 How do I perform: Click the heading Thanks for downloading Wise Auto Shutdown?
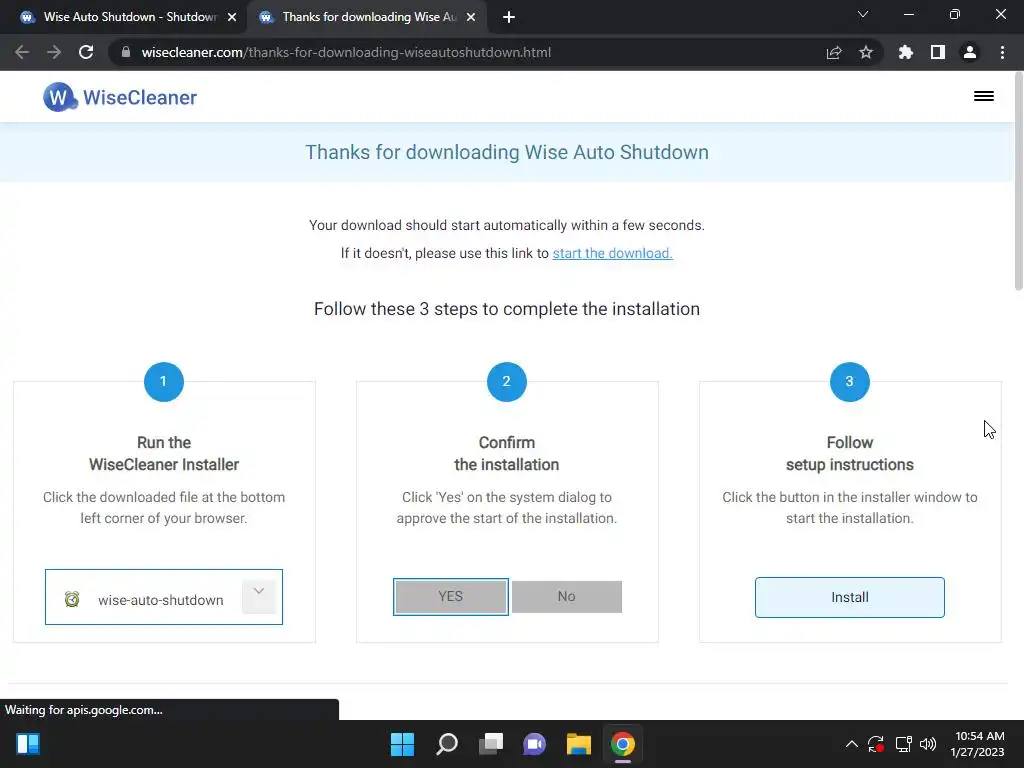coord(507,152)
